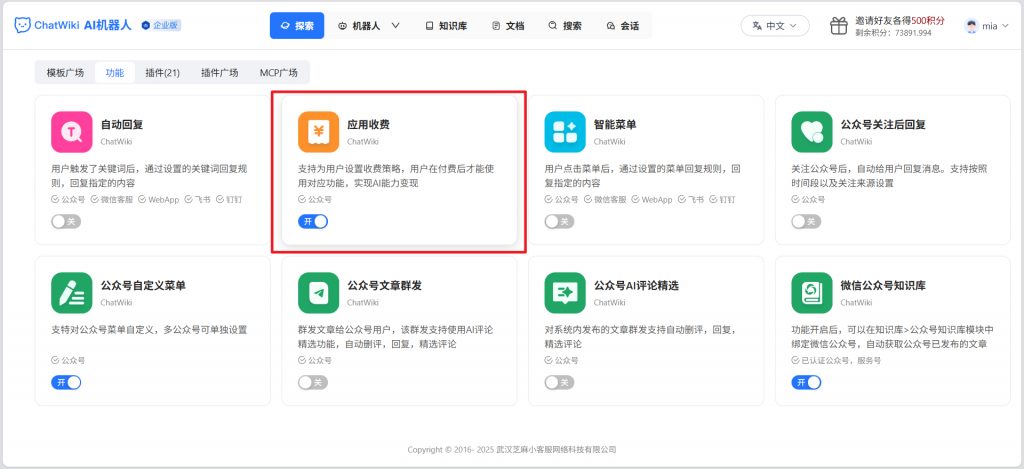Click the copyright footer text
Viewport: 1024px width, 469px height.
pyautogui.click(x=512, y=449)
